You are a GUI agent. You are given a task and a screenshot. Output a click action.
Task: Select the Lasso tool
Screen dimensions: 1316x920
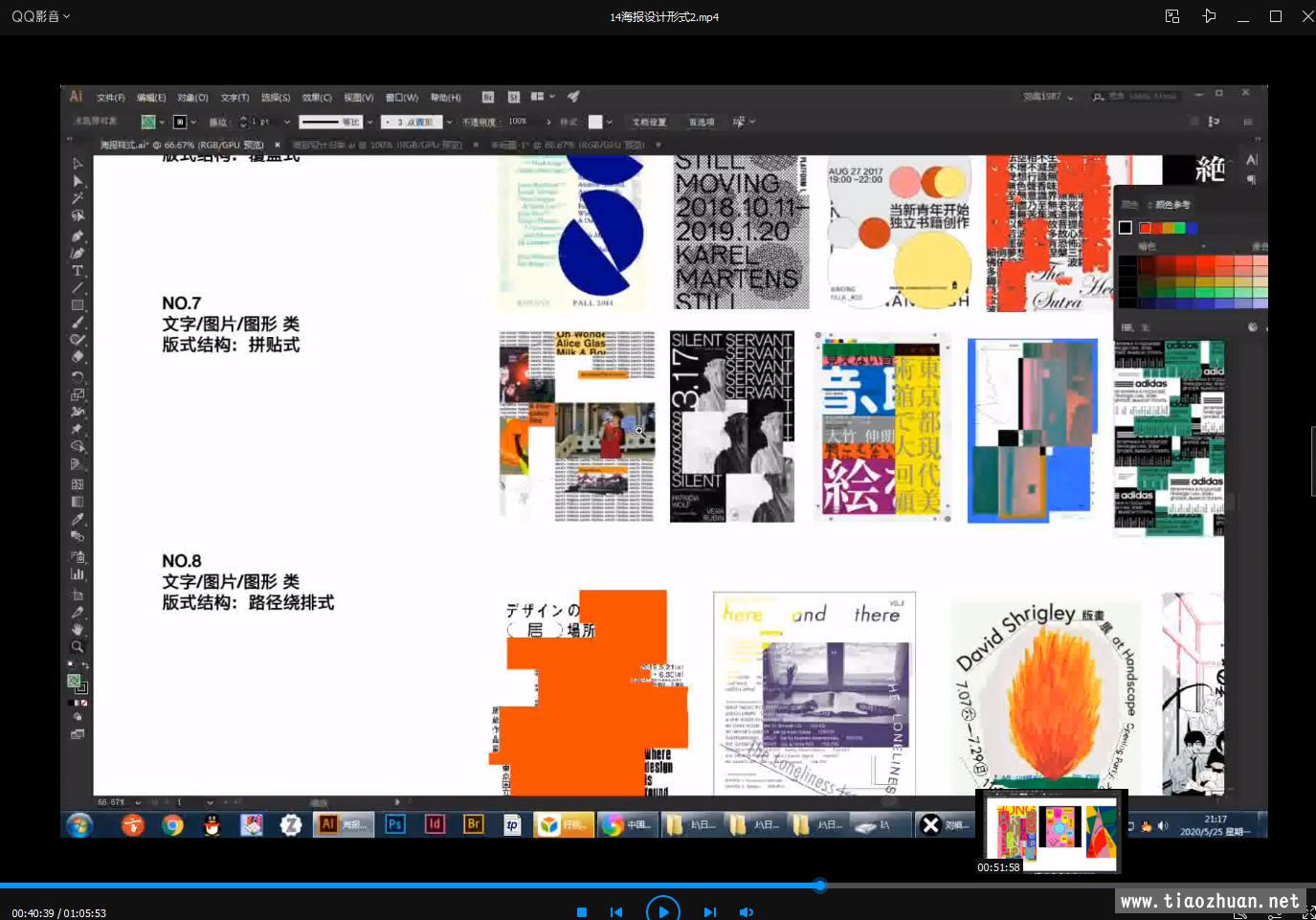78,215
